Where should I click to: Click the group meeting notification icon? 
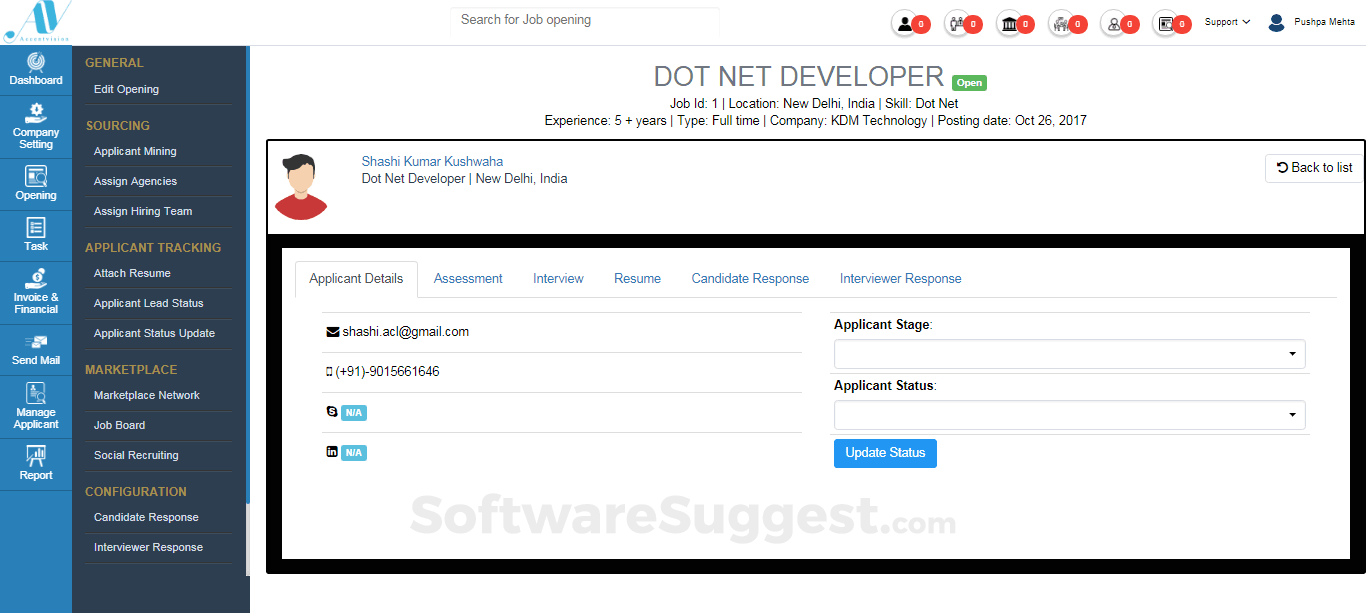click(x=1062, y=24)
